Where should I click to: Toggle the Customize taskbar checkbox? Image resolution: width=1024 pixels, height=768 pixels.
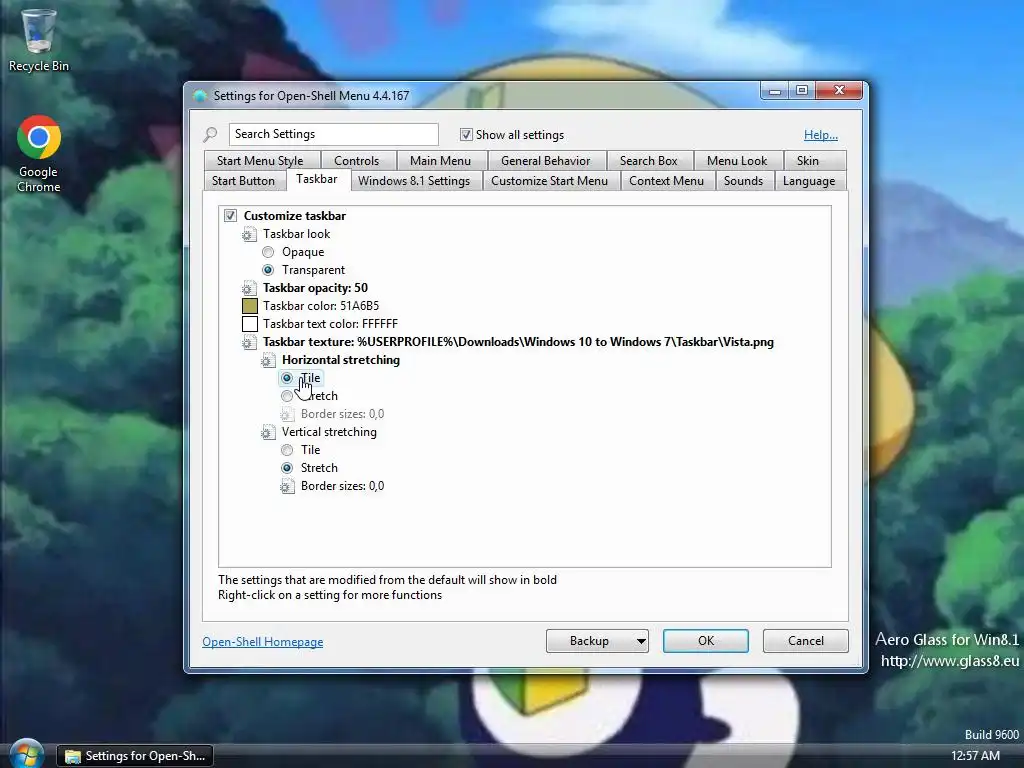pyautogui.click(x=230, y=216)
